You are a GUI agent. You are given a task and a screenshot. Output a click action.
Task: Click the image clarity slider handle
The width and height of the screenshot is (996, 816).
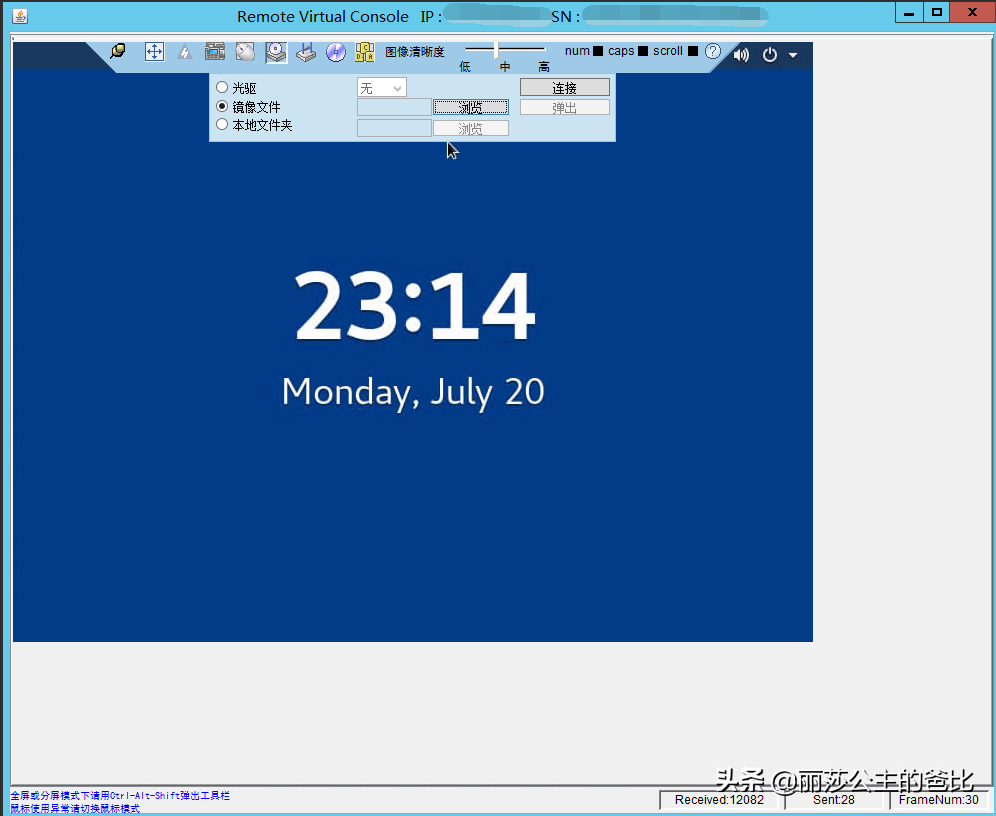(x=496, y=50)
